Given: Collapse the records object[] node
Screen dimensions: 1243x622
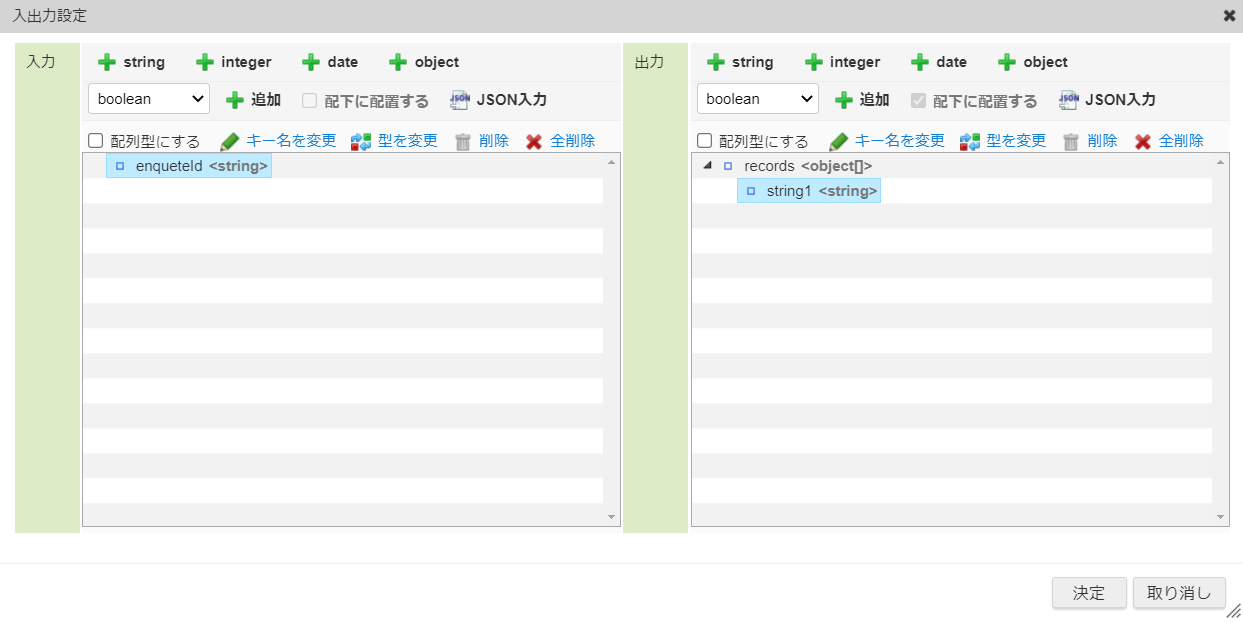Looking at the screenshot, I should [x=708, y=166].
